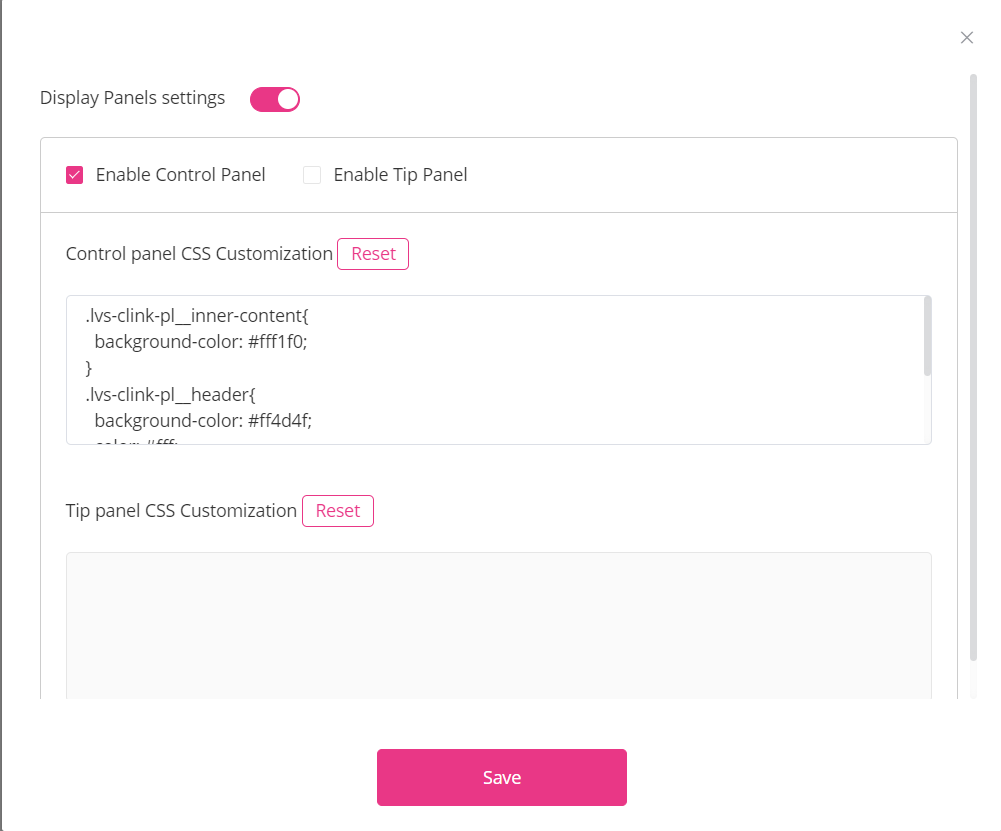Uncheck the Enable Control Panel checkbox
This screenshot has height=831, width=1001.
point(74,175)
